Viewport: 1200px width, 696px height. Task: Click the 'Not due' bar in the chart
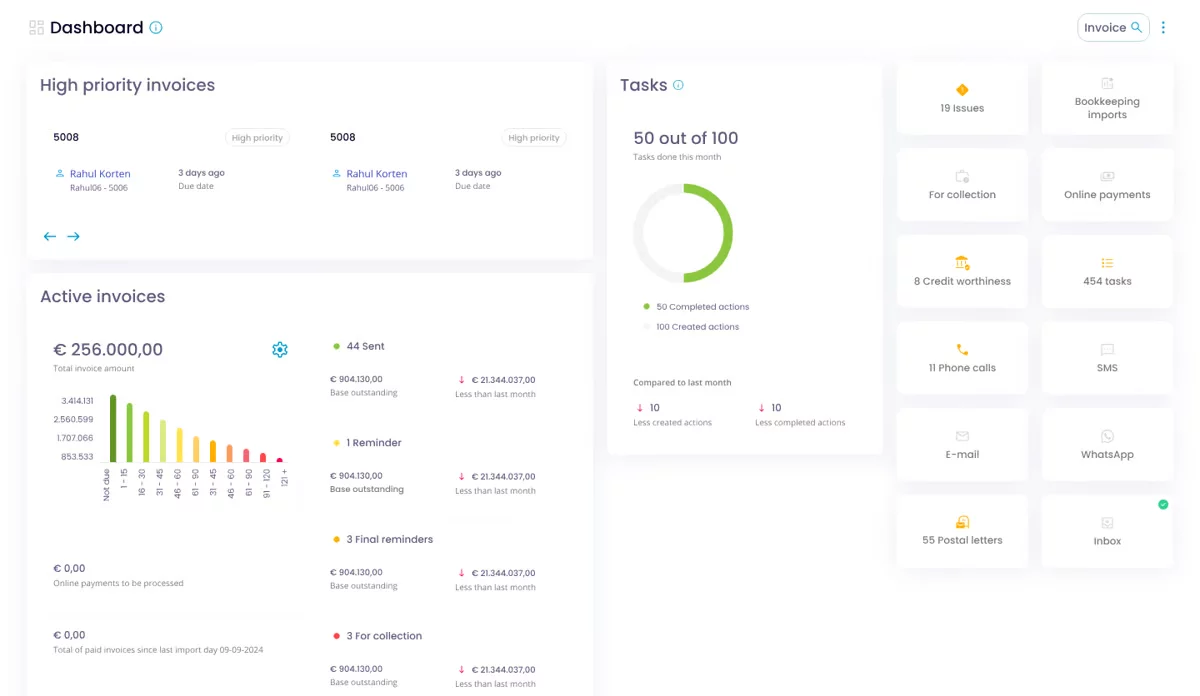coord(113,428)
